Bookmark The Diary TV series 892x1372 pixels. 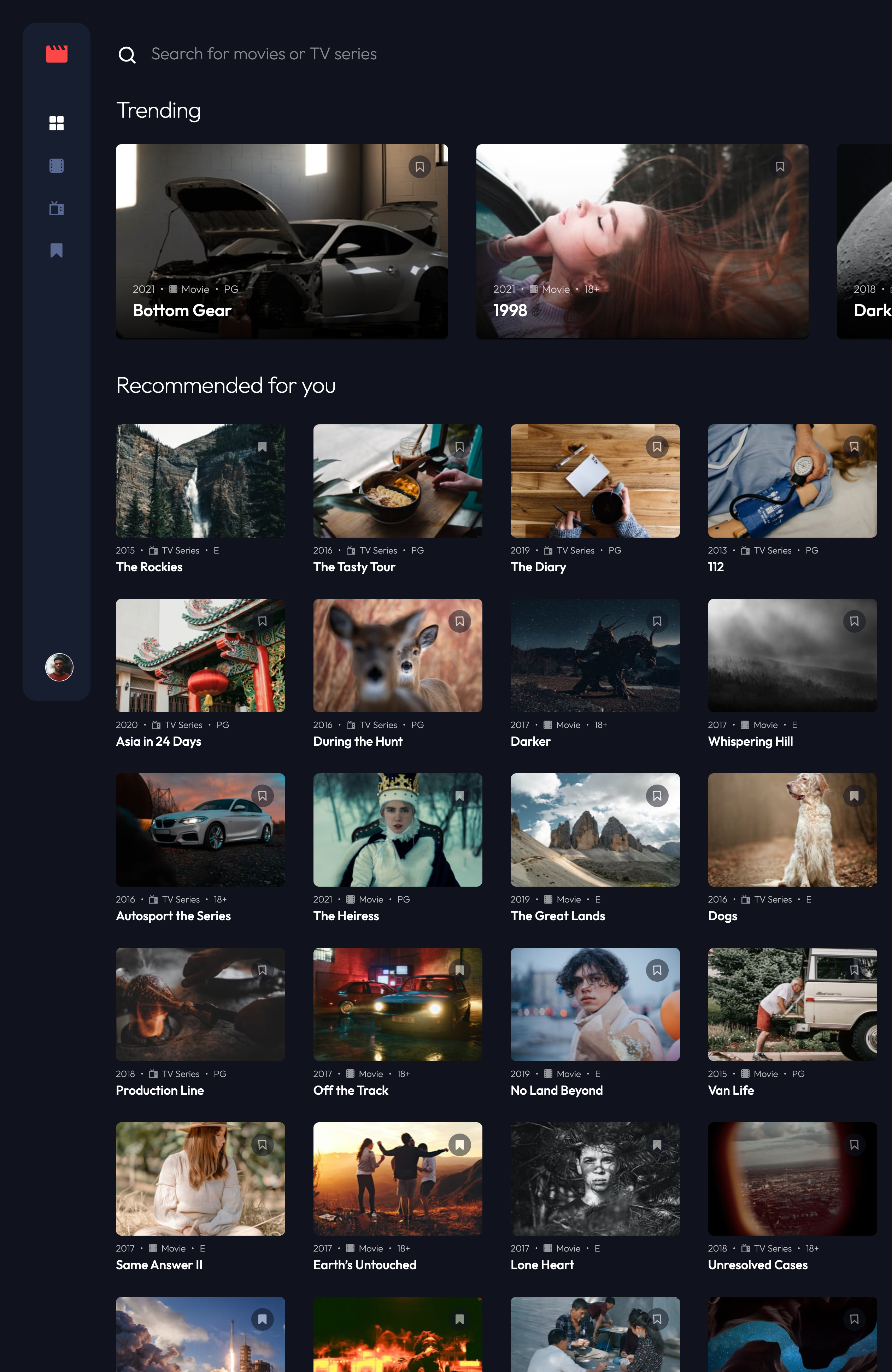tap(657, 447)
